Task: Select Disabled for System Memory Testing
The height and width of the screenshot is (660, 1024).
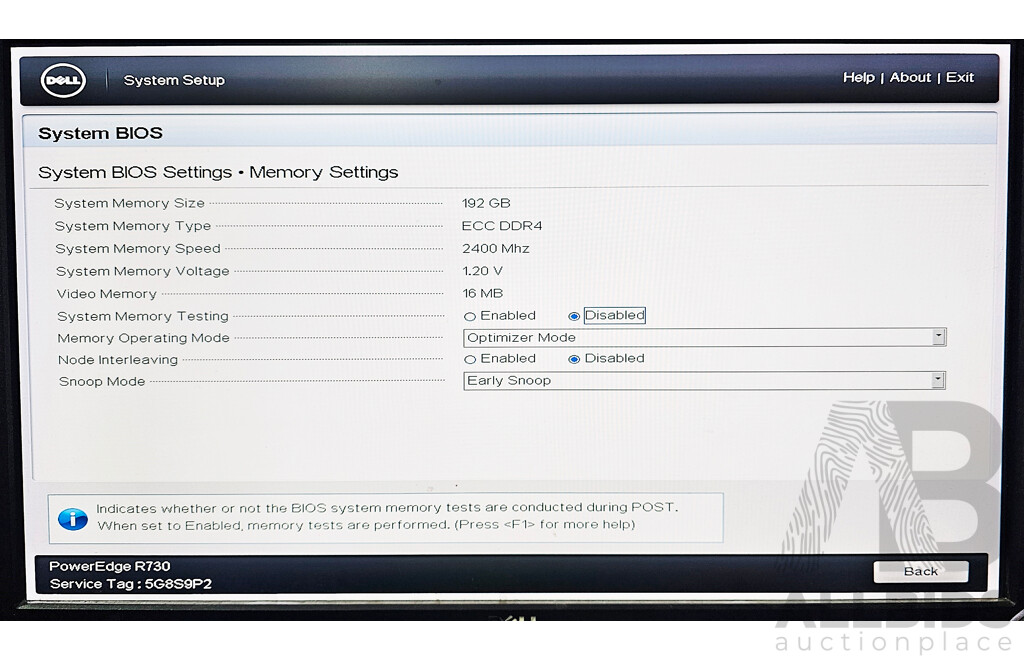Action: [574, 317]
